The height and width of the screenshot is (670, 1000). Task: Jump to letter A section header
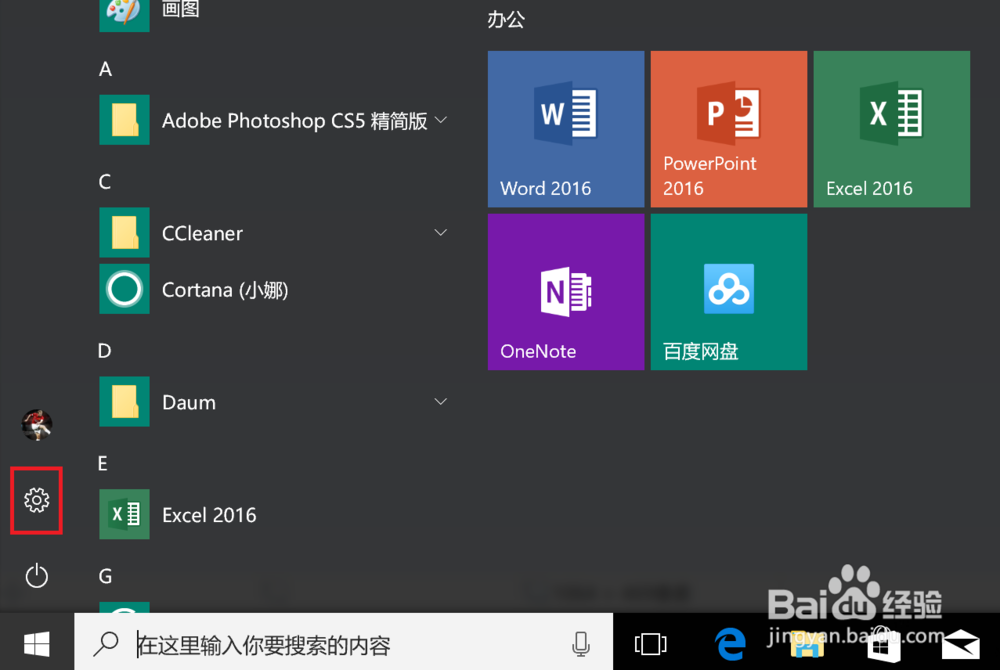pyautogui.click(x=105, y=69)
